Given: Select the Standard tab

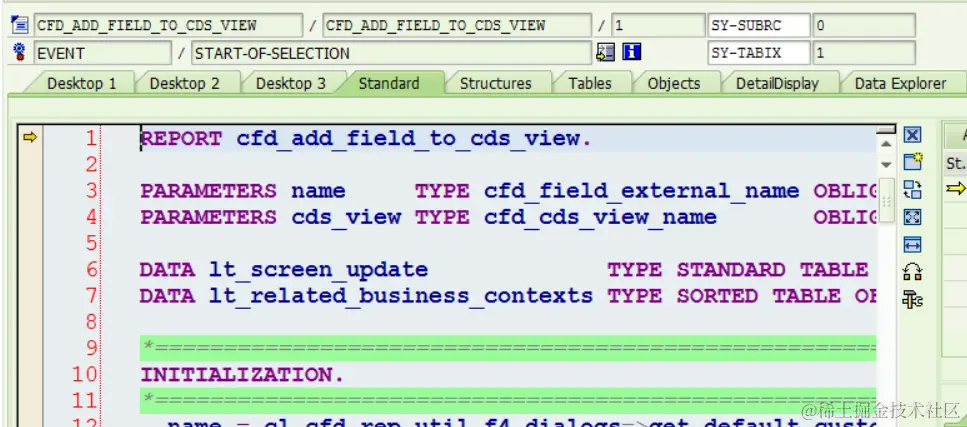Looking at the screenshot, I should (389, 83).
